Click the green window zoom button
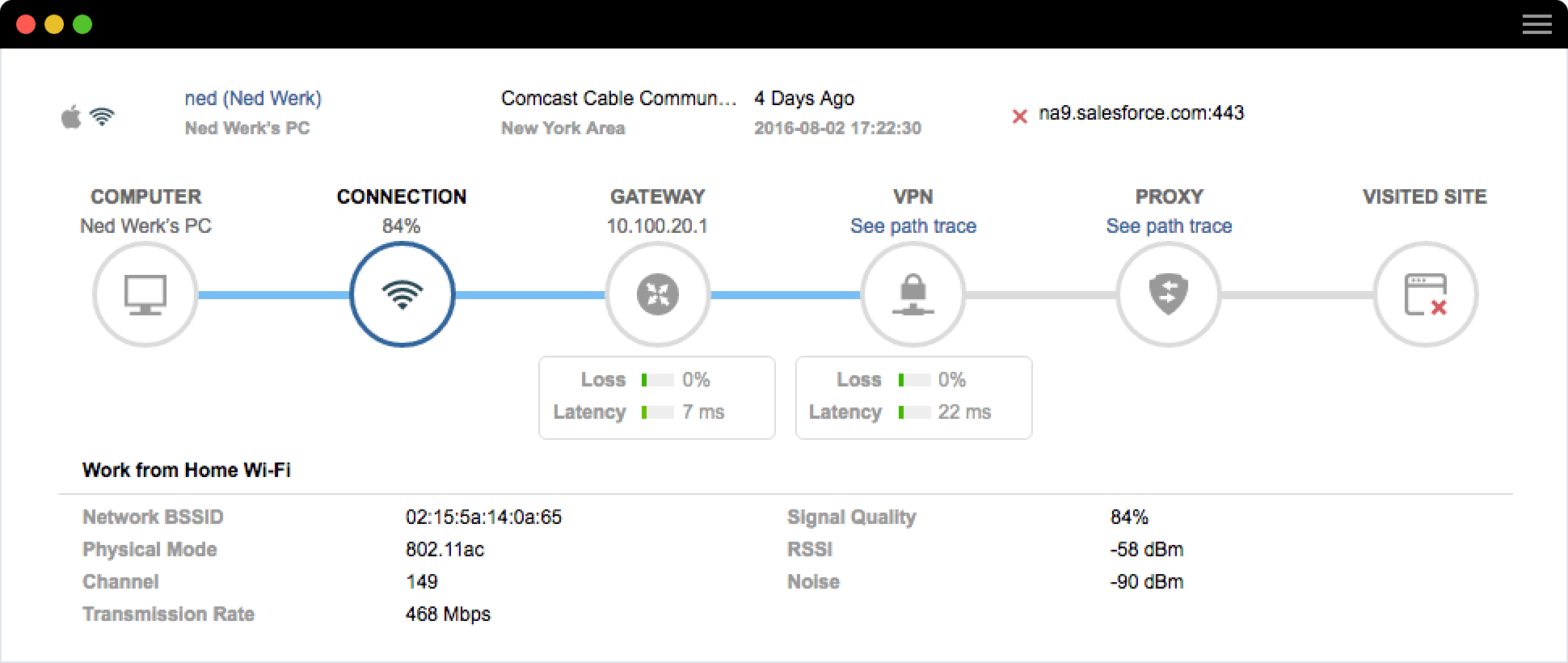This screenshot has height=663, width=1568. pyautogui.click(x=82, y=25)
